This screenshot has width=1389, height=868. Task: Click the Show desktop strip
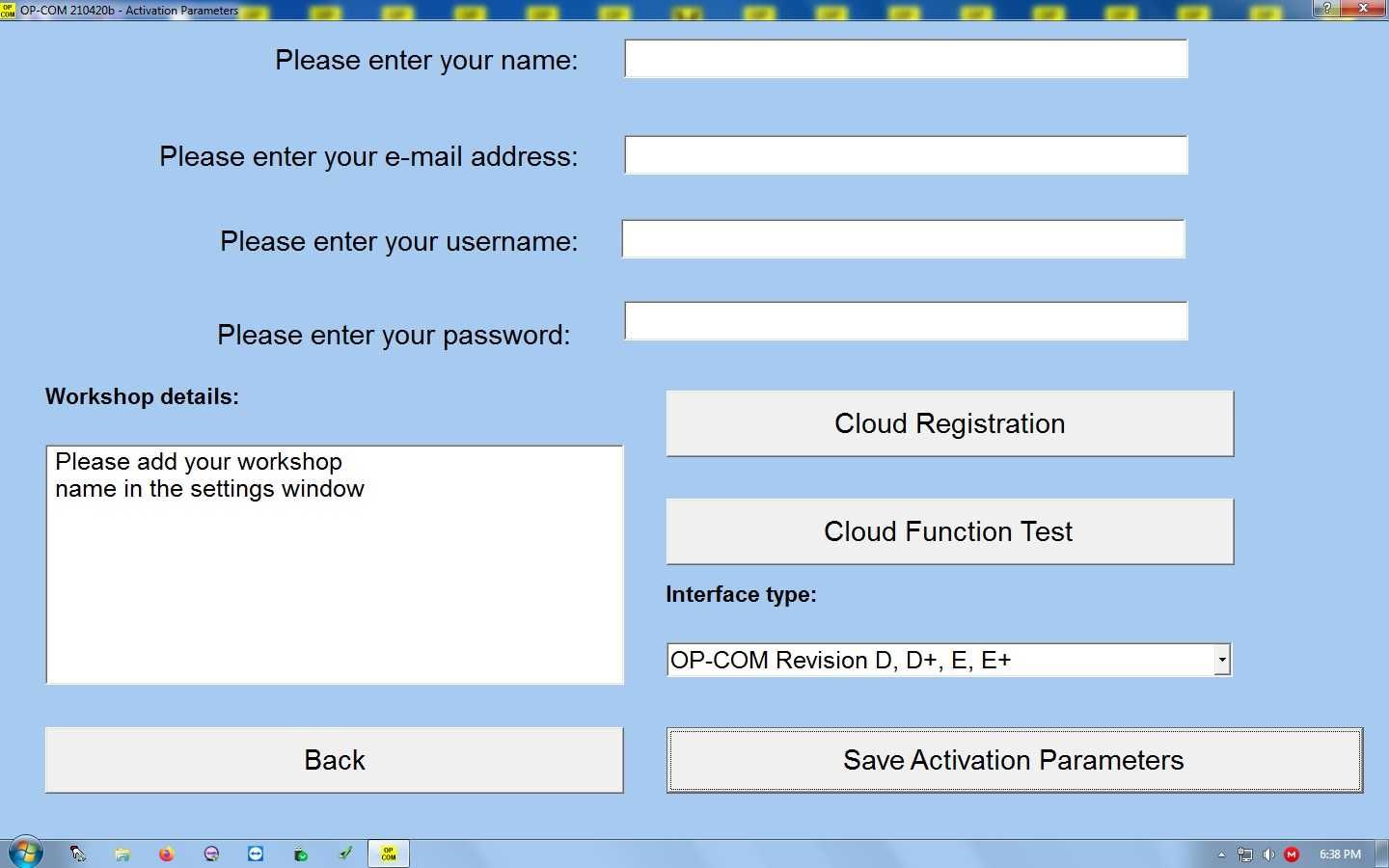click(x=1382, y=854)
